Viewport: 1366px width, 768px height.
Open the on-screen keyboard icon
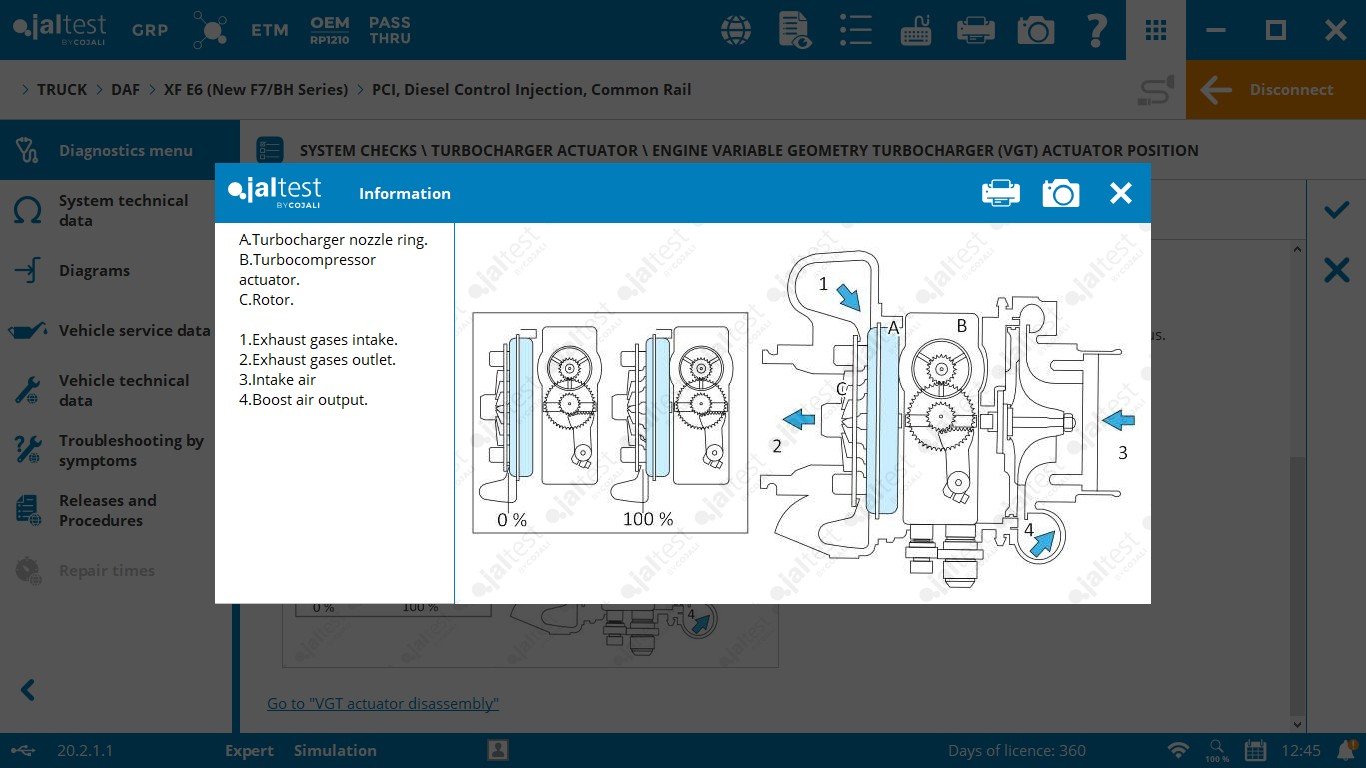click(916, 30)
